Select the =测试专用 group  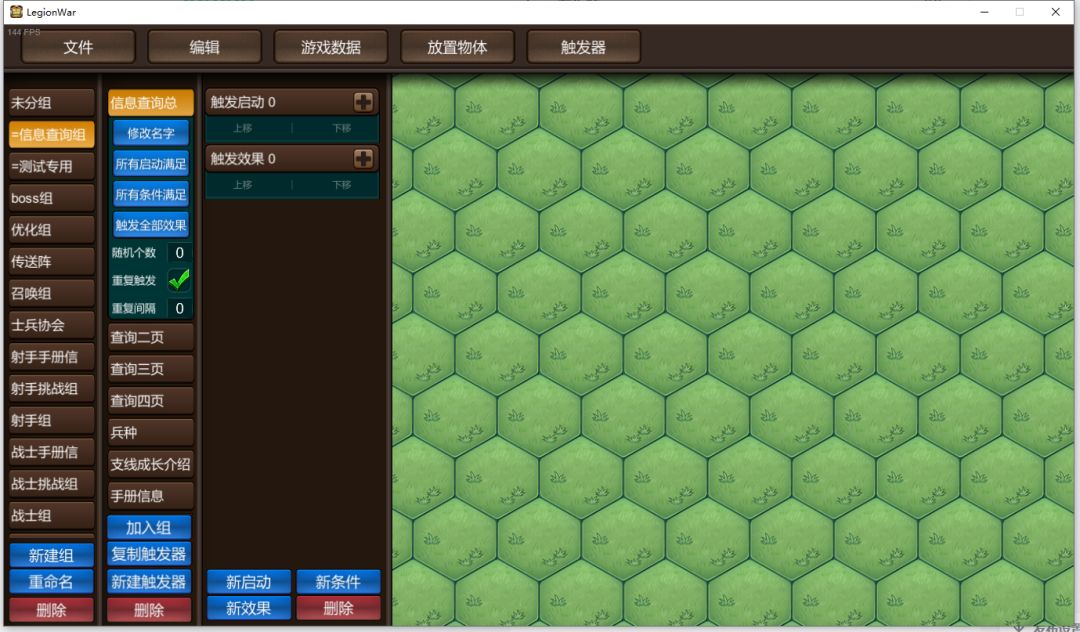(52, 166)
